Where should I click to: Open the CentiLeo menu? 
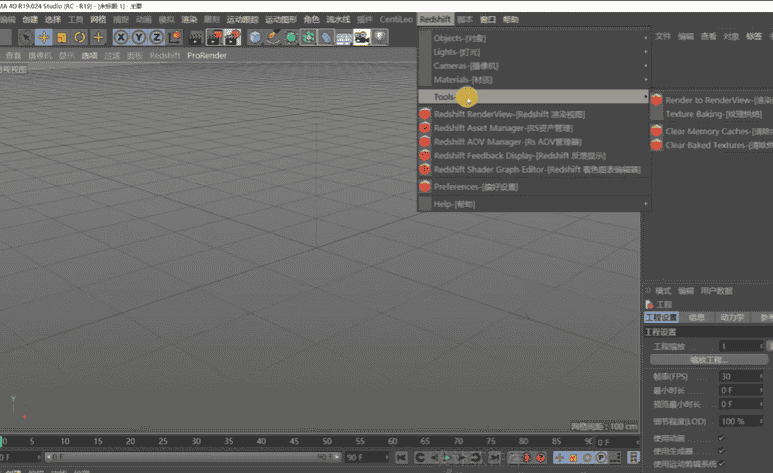tap(396, 19)
